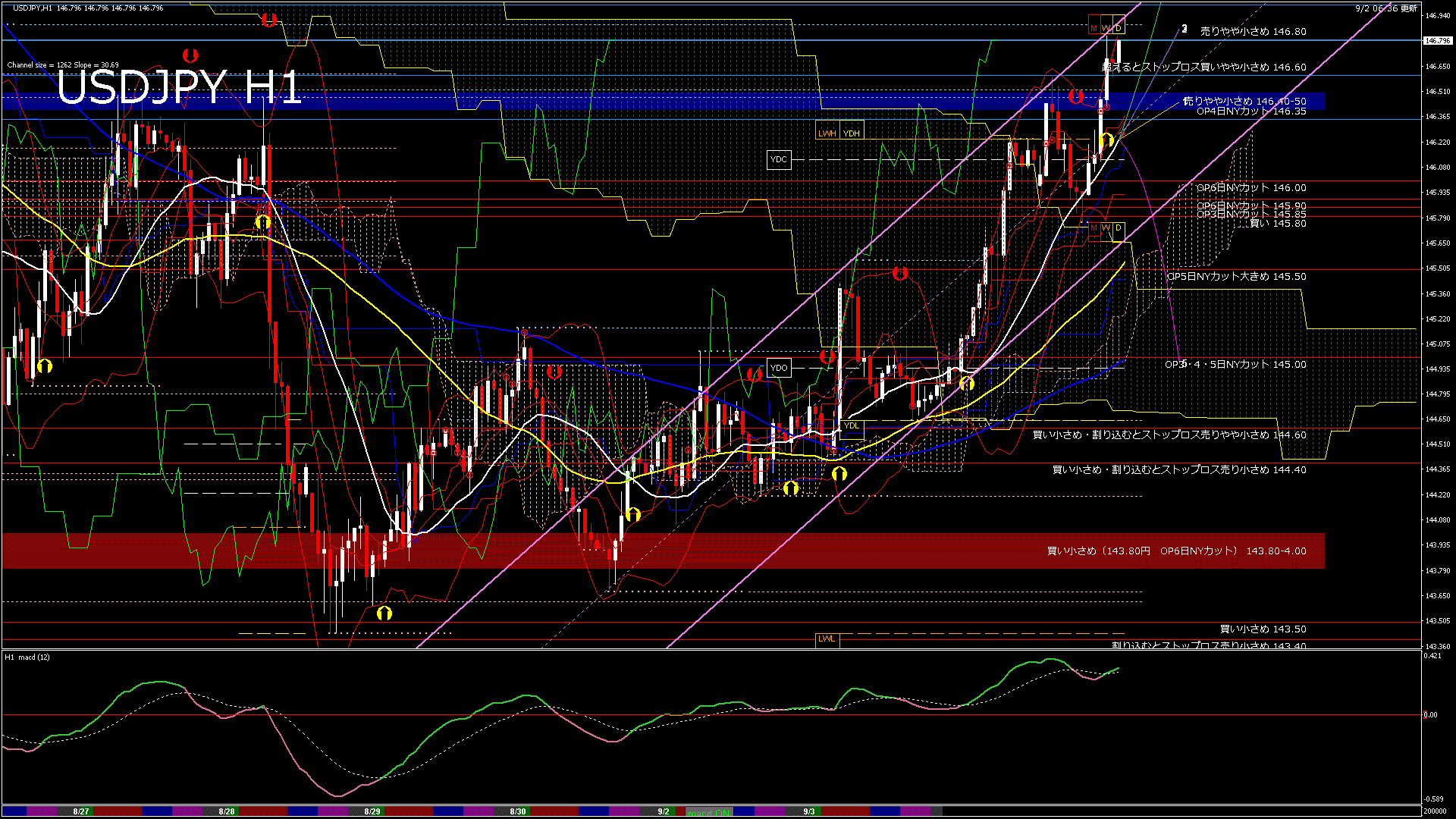
Task: Select the 8/29 date marker
Action: (x=372, y=811)
